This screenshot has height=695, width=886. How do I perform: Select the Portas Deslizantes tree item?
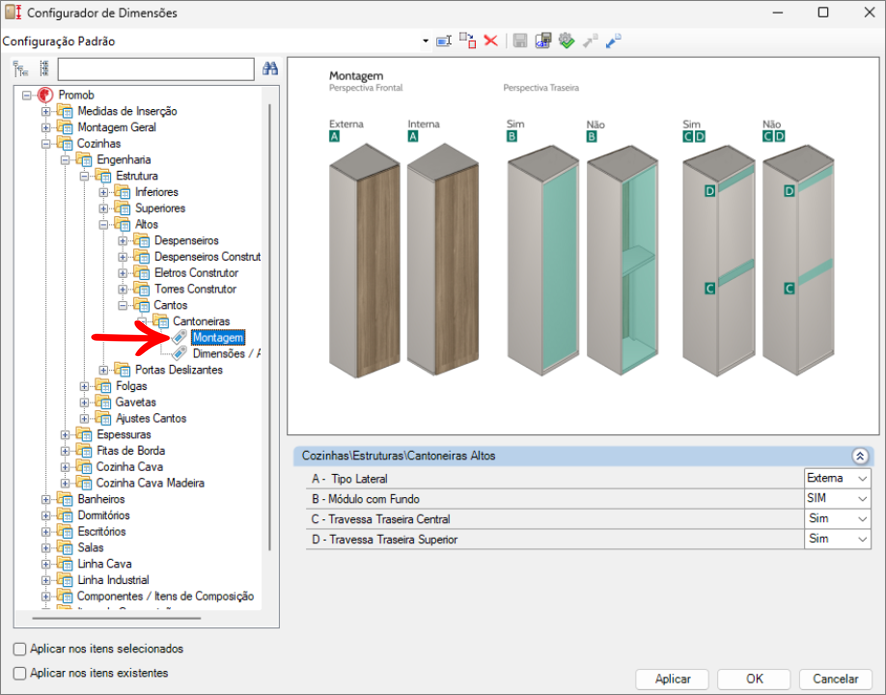[x=179, y=370]
